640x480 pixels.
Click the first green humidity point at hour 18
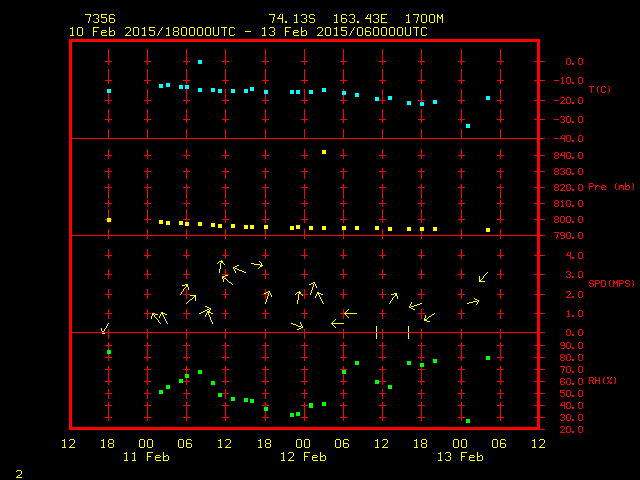pos(109,352)
